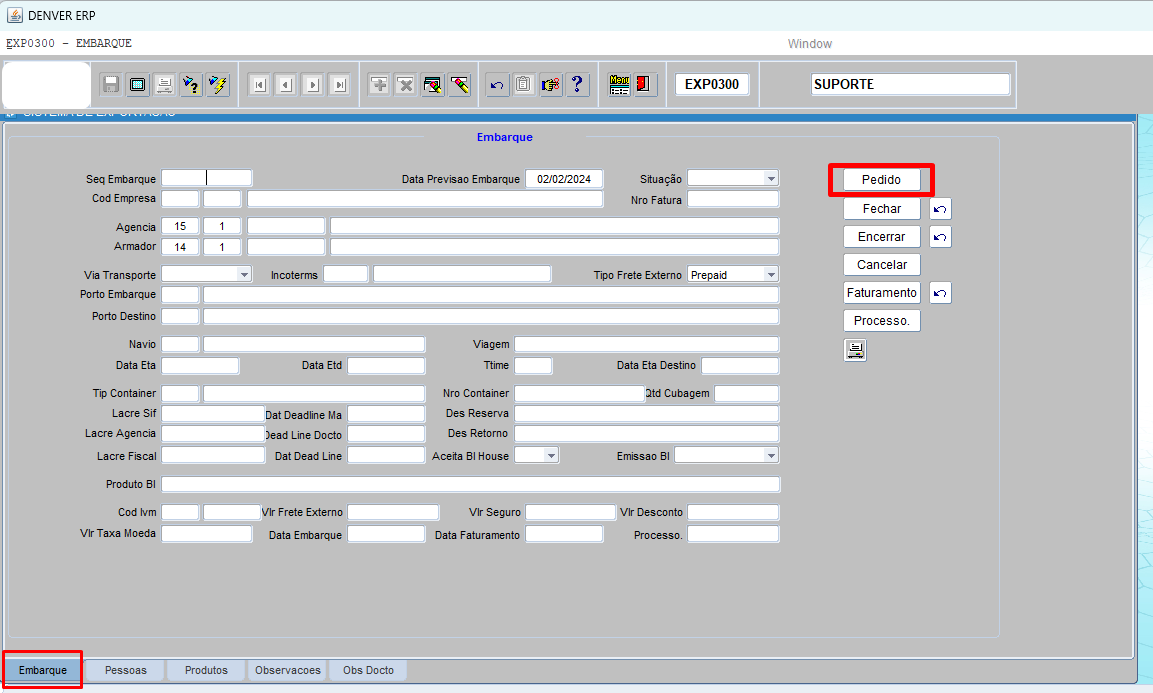Viewport: 1153px width, 693px height.
Task: Open the Tipo Frete Externo dropdown showing Prepaid
Action: (771, 274)
